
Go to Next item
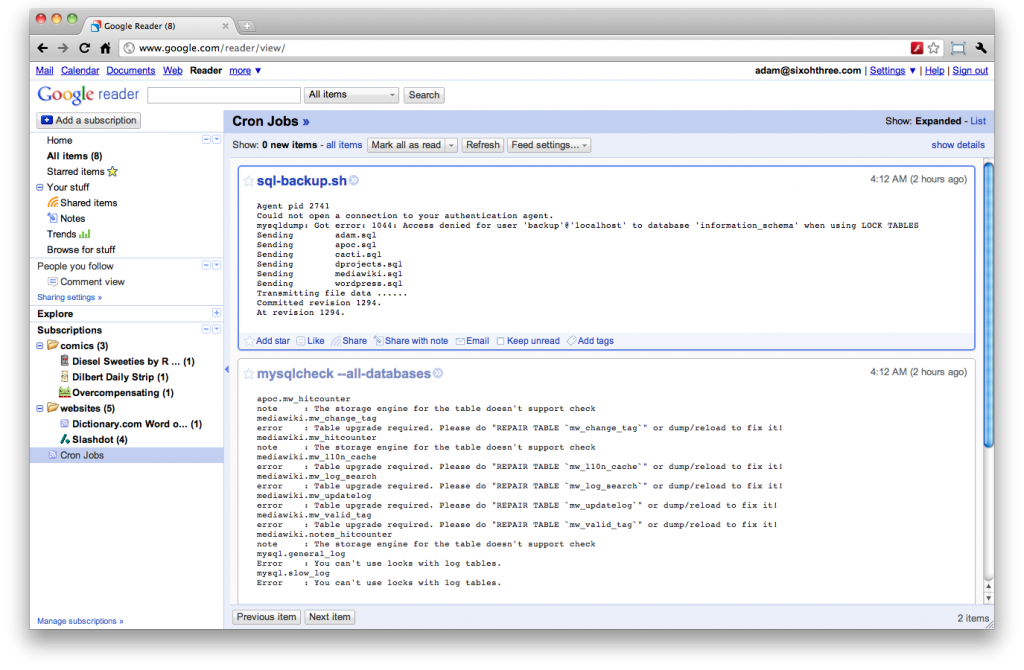(x=330, y=616)
